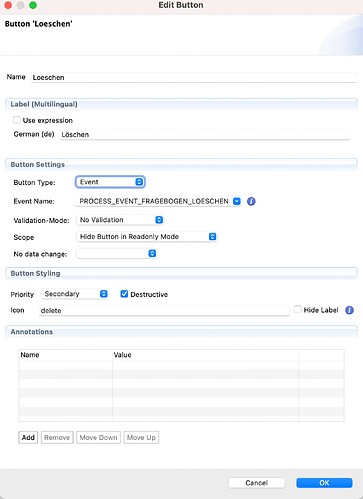Image resolution: width=363 pixels, height=499 pixels.
Task: Open the Validation-Mode dropdown
Action: pos(120,220)
